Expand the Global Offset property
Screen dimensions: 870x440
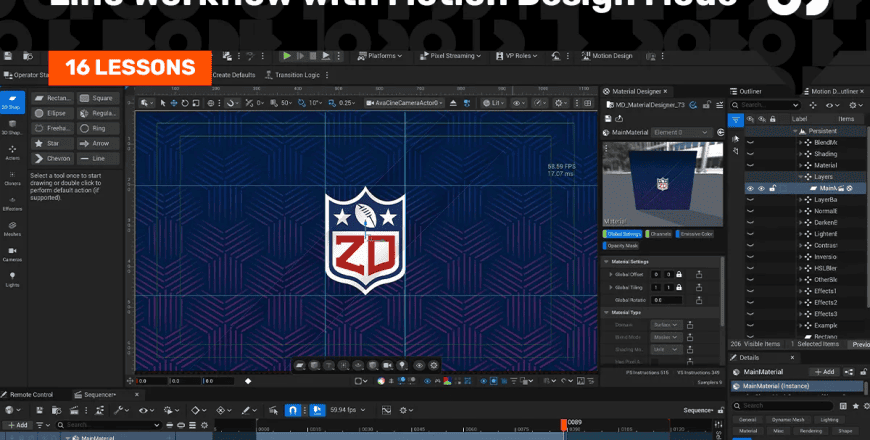pyautogui.click(x=611, y=275)
